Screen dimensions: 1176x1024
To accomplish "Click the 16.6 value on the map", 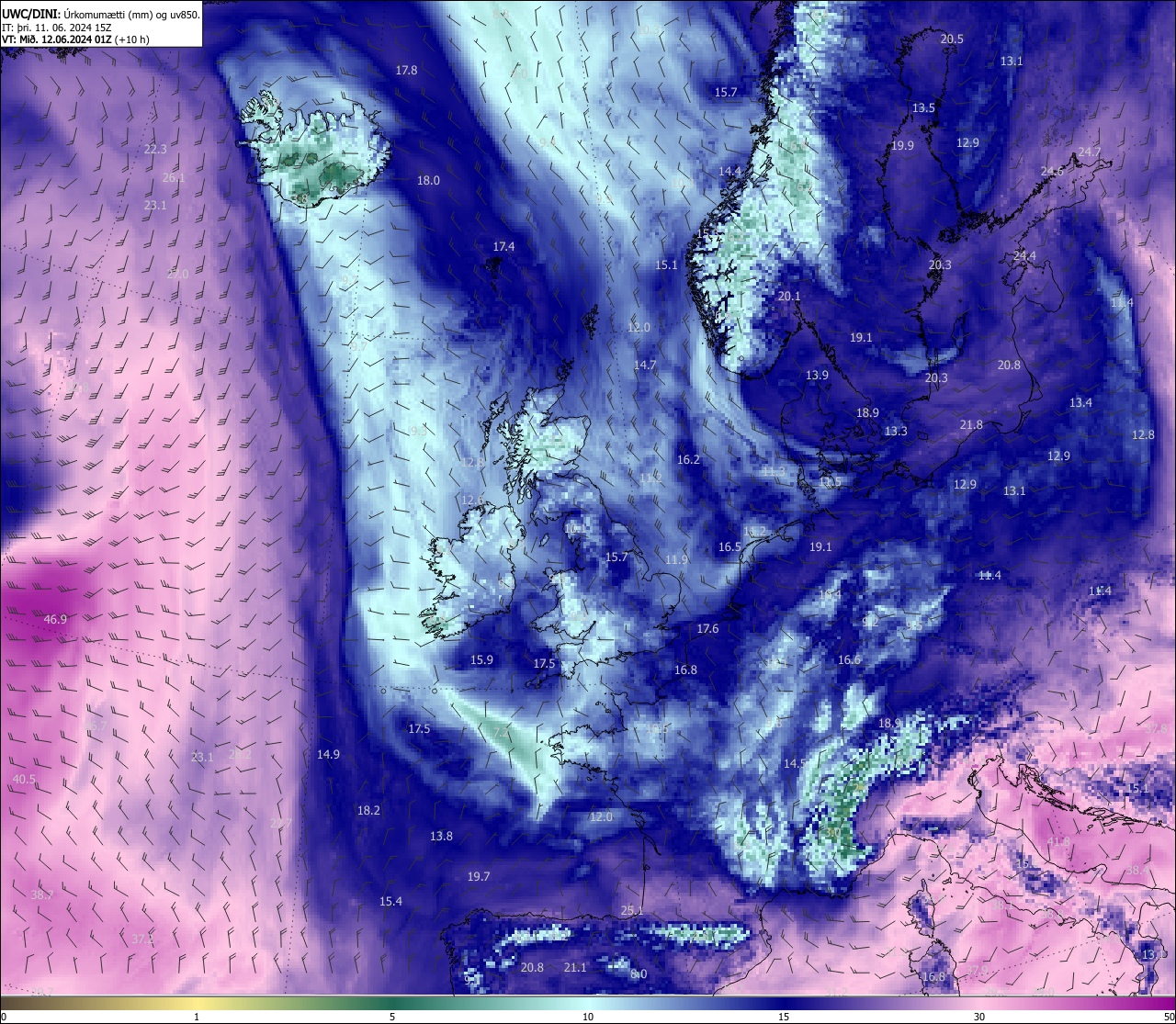I will pos(849,660).
